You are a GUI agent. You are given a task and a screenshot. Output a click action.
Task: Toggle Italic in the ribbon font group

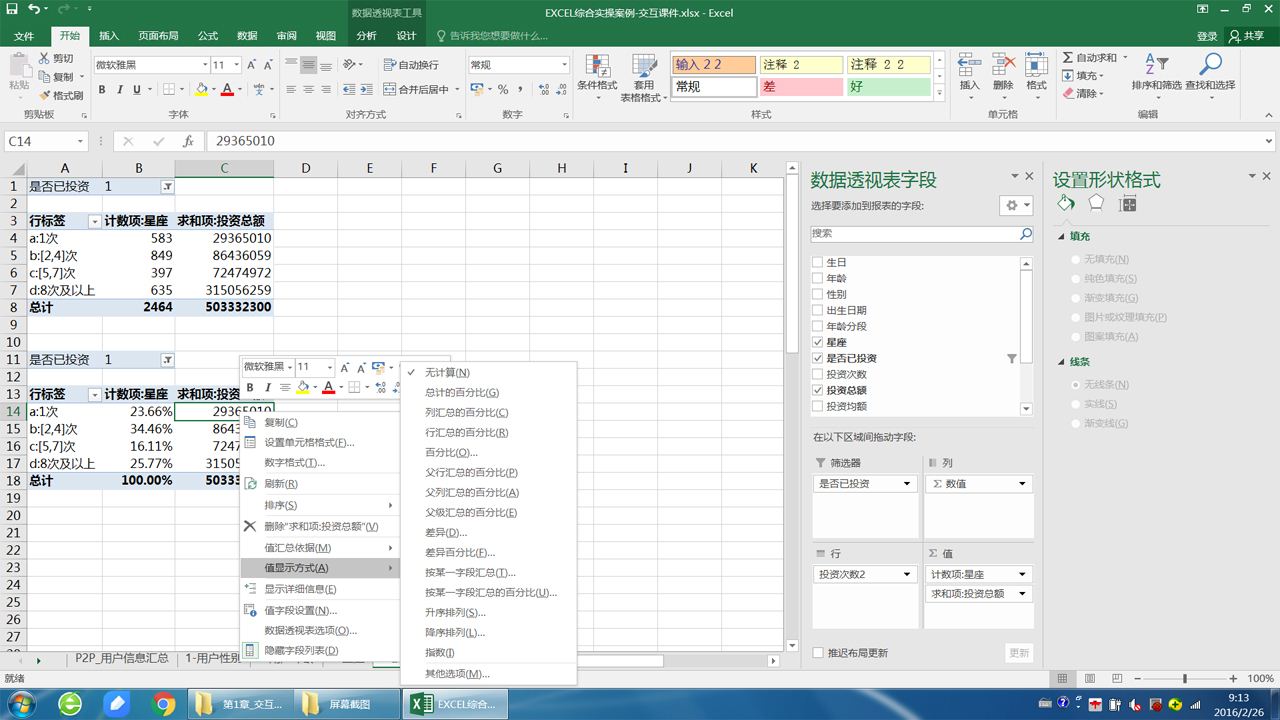120,89
